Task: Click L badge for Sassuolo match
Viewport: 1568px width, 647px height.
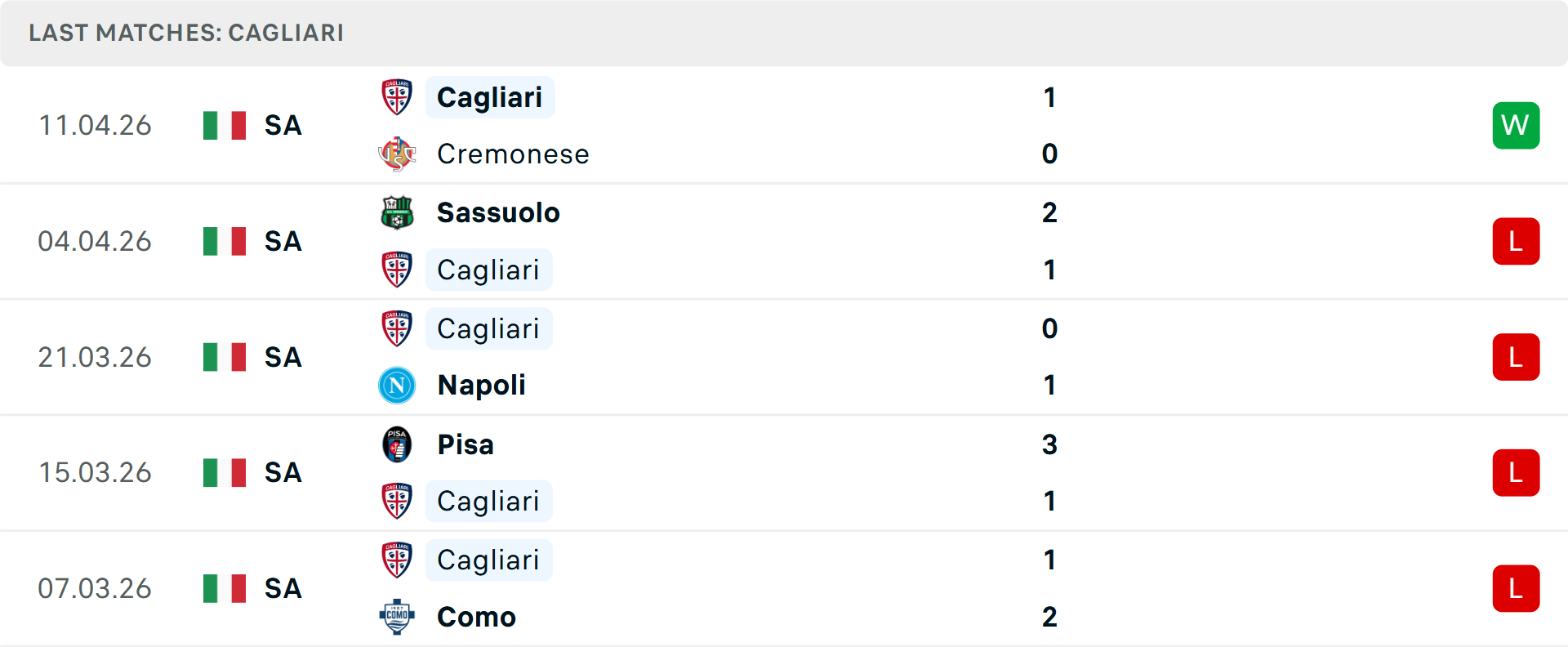Action: point(1516,241)
